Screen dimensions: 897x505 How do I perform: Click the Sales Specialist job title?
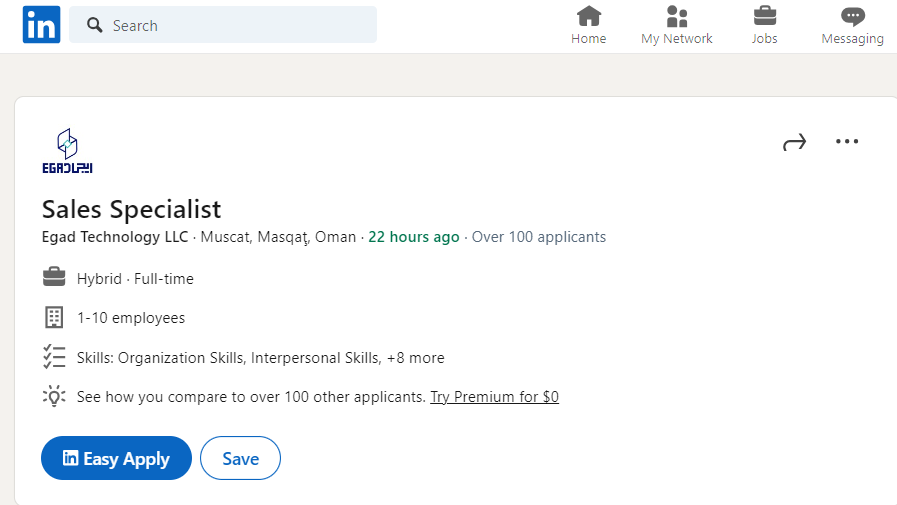tap(132, 209)
